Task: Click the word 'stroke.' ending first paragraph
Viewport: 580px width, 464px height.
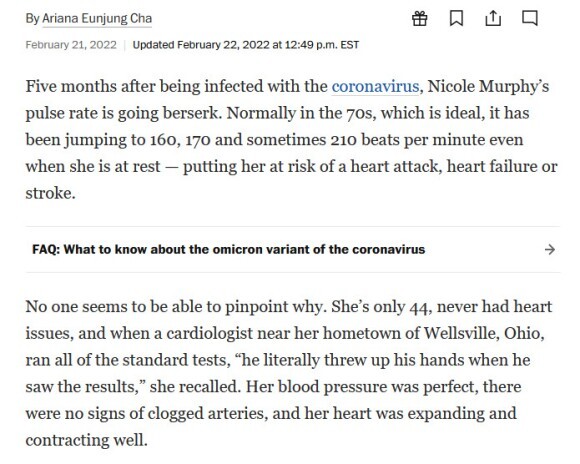Action: [x=50, y=193]
